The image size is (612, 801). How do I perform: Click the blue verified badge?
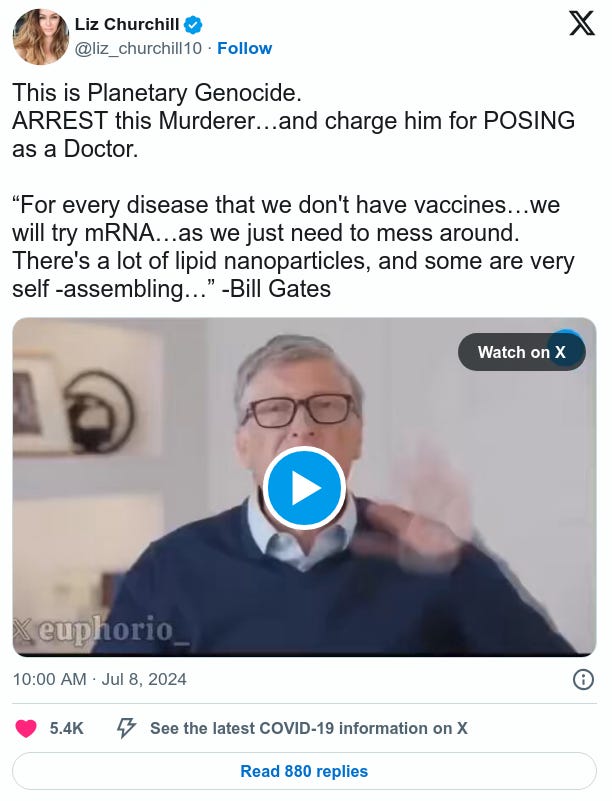[x=193, y=25]
